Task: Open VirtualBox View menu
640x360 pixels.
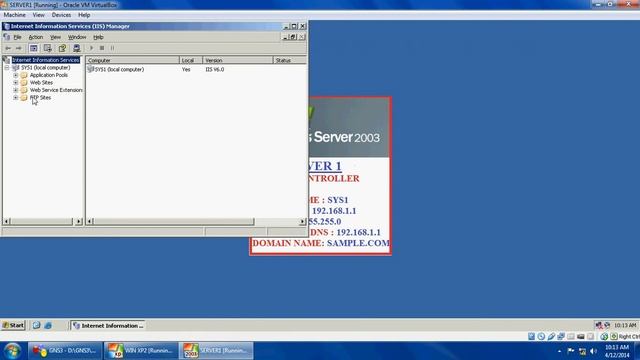Action: [38, 15]
